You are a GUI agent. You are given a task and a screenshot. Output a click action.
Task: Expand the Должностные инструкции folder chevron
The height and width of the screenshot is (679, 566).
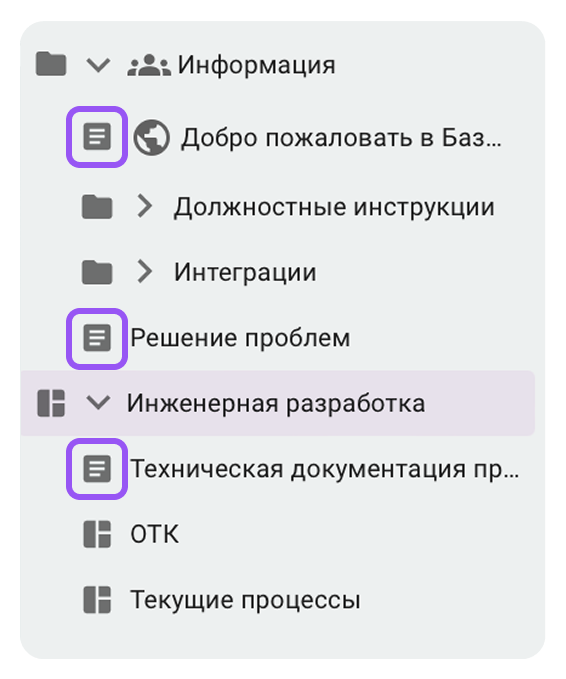pos(145,206)
